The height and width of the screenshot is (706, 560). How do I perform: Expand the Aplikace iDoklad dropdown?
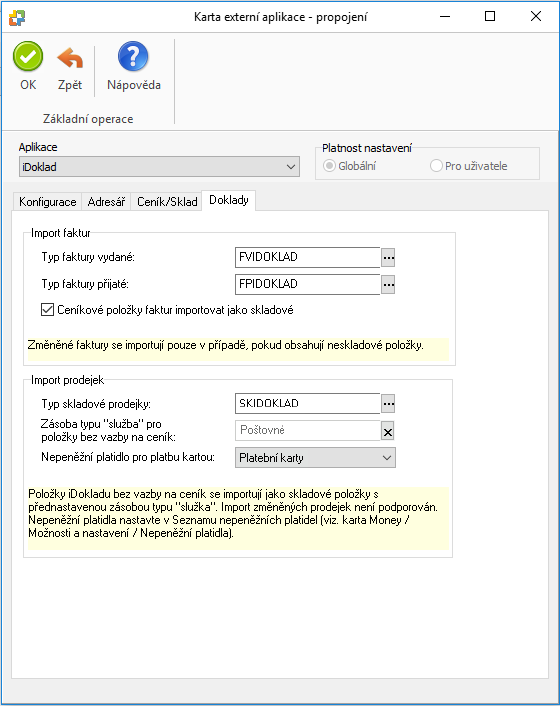pyautogui.click(x=159, y=167)
